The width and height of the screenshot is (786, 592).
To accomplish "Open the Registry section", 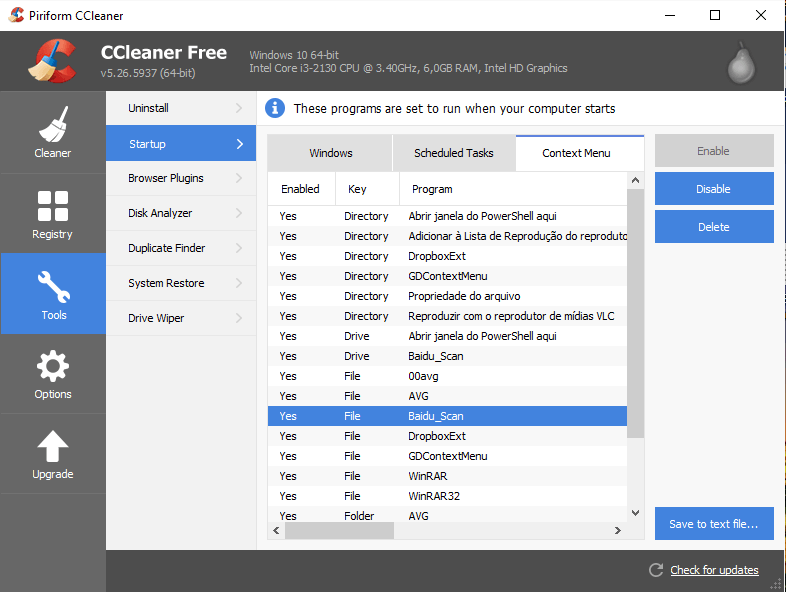I will 53,214.
